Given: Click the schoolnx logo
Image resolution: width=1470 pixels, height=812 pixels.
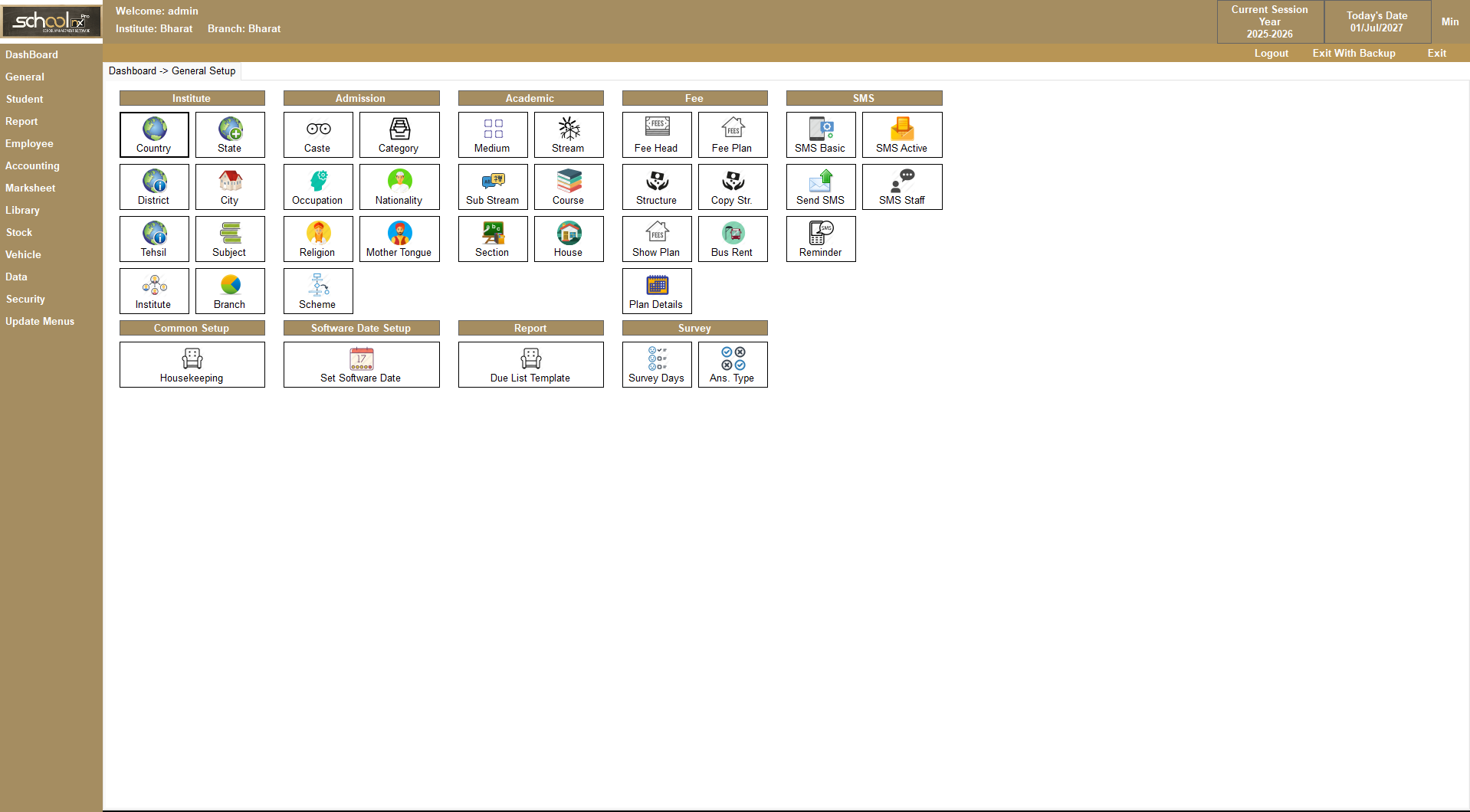Looking at the screenshot, I should (51, 21).
